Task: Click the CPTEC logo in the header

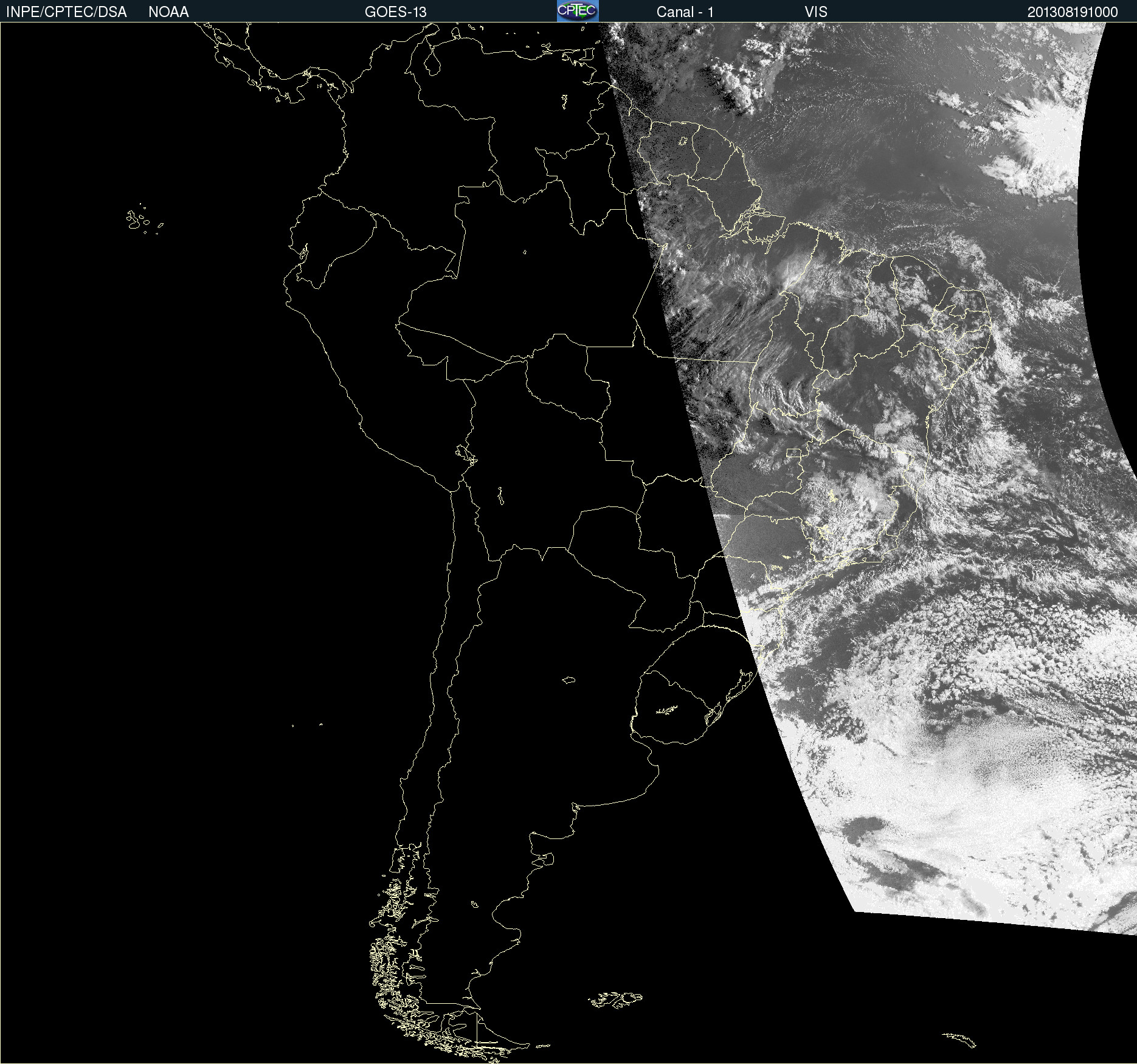Action: pyautogui.click(x=578, y=11)
